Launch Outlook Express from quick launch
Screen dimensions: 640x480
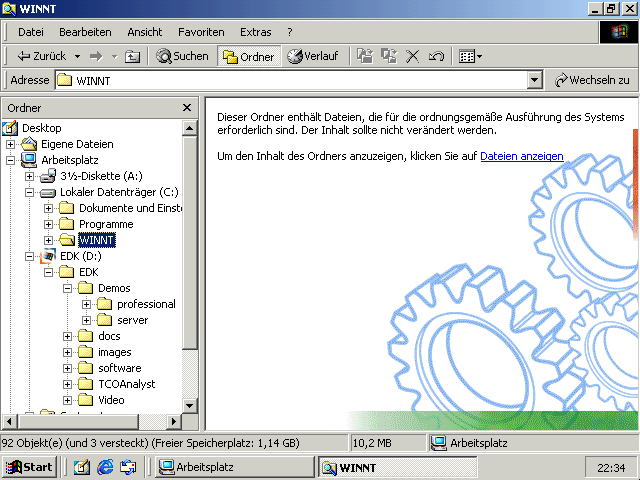point(128,467)
